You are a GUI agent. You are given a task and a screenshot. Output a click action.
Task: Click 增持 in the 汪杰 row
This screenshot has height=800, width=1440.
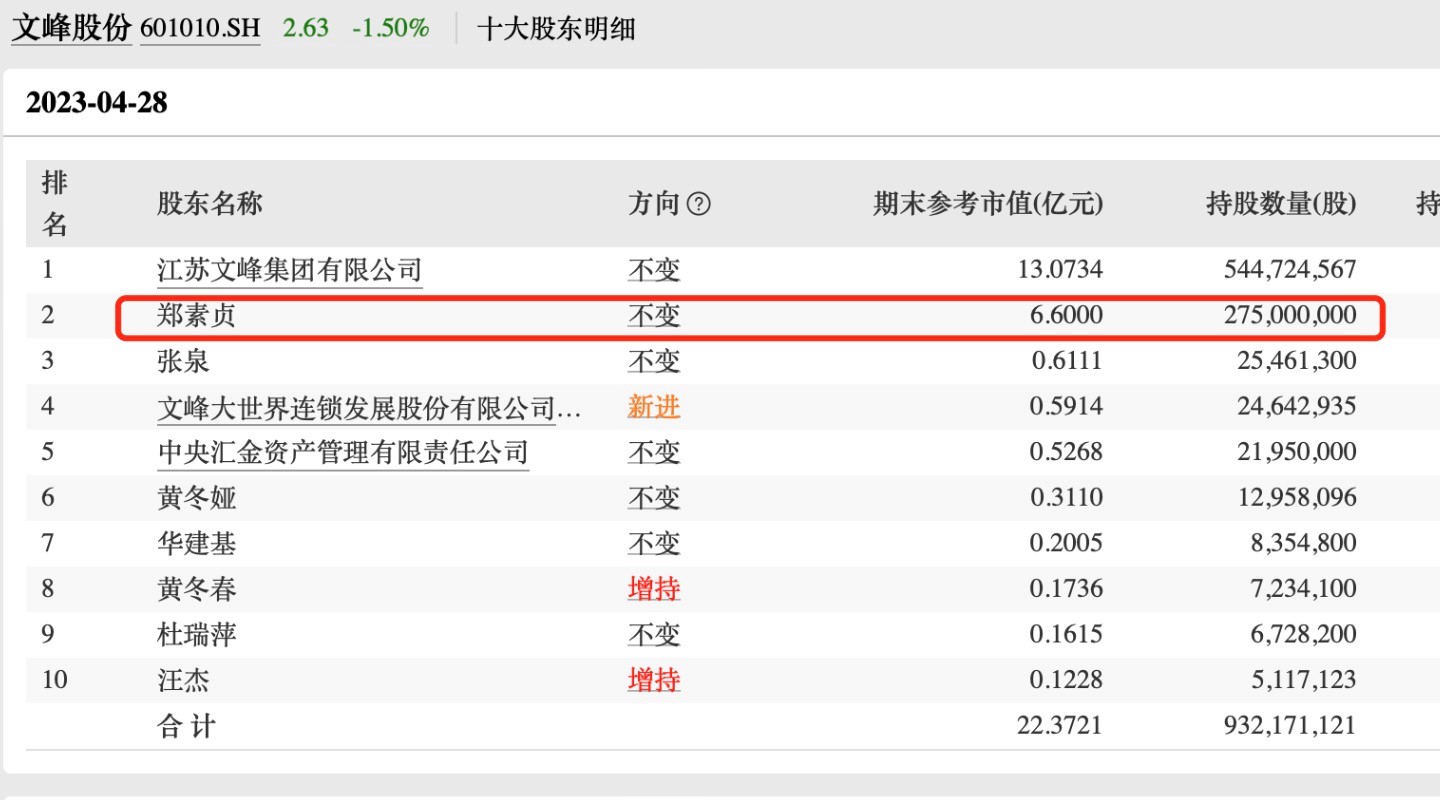[x=654, y=681]
